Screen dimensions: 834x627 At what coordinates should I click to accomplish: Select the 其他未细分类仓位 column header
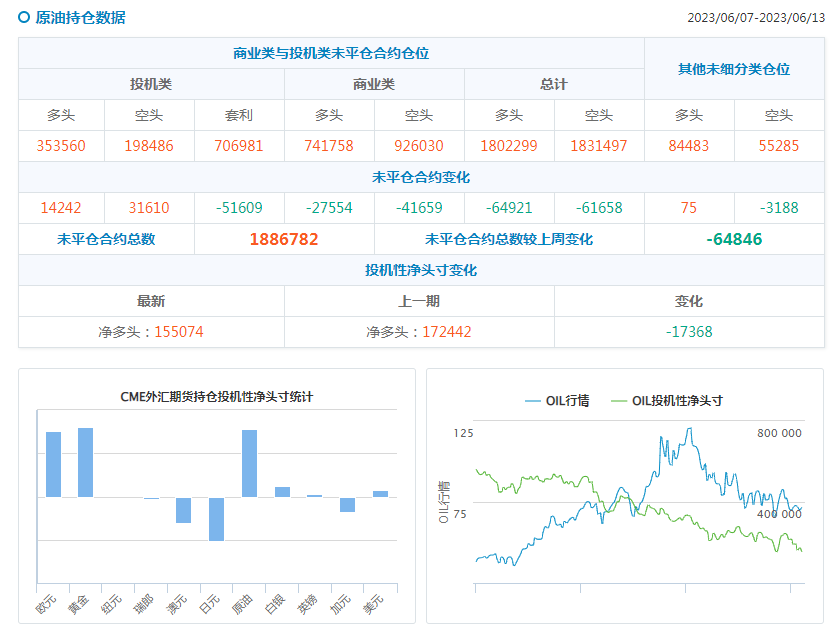(734, 69)
